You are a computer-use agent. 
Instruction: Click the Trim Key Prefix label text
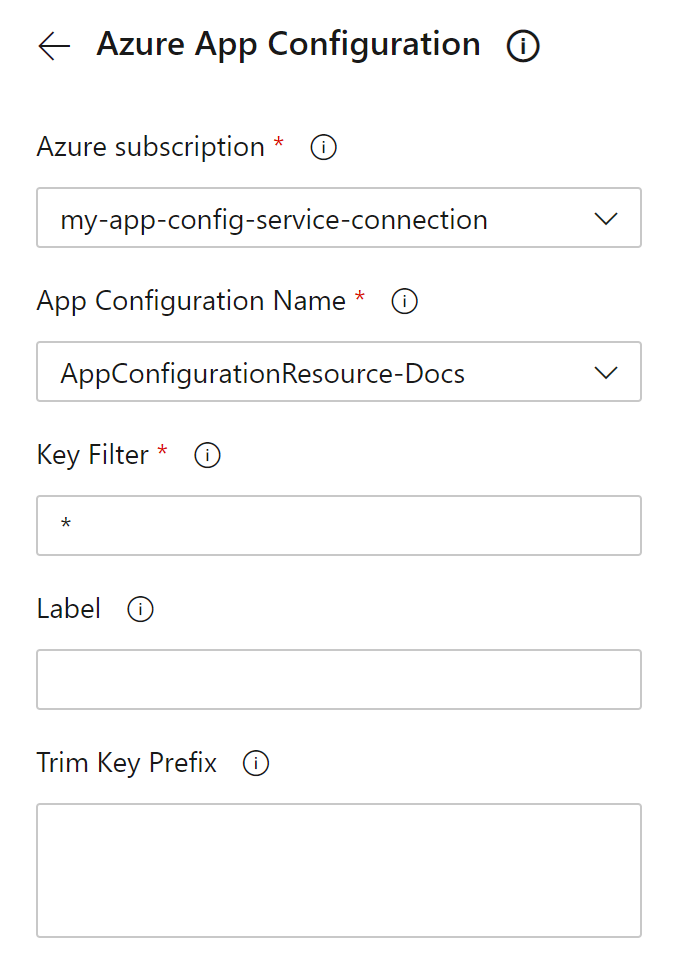[127, 763]
